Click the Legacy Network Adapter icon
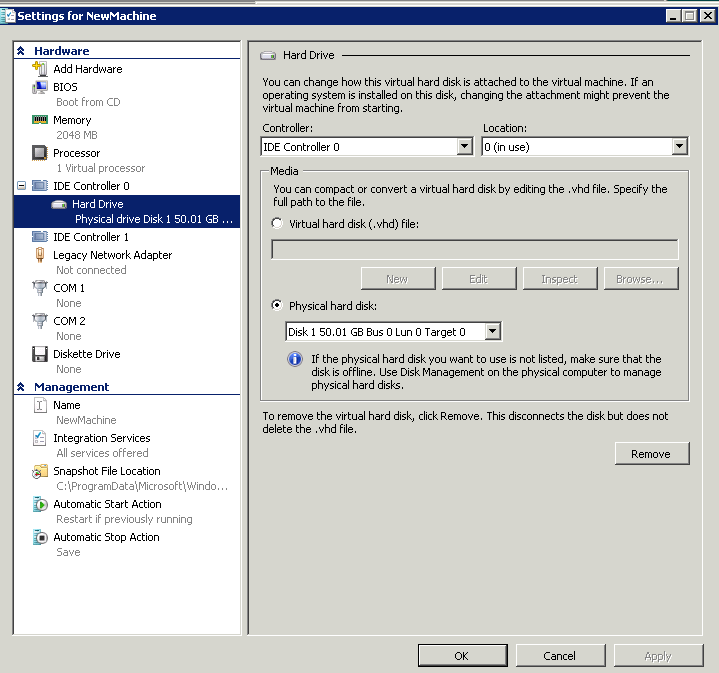The width and height of the screenshot is (719, 673). [40, 254]
